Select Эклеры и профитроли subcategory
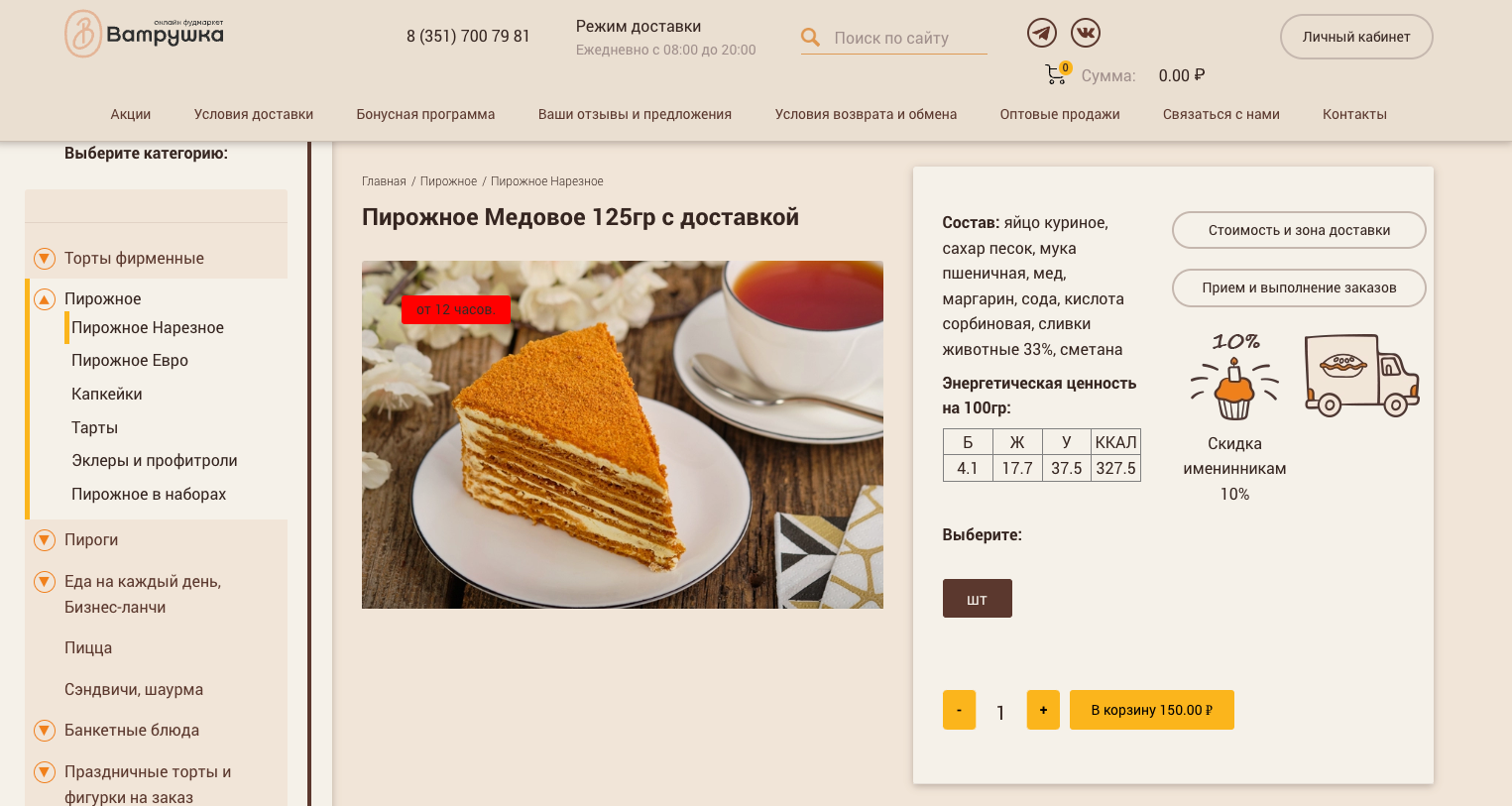Screen dimensions: 1512x806 tap(154, 461)
